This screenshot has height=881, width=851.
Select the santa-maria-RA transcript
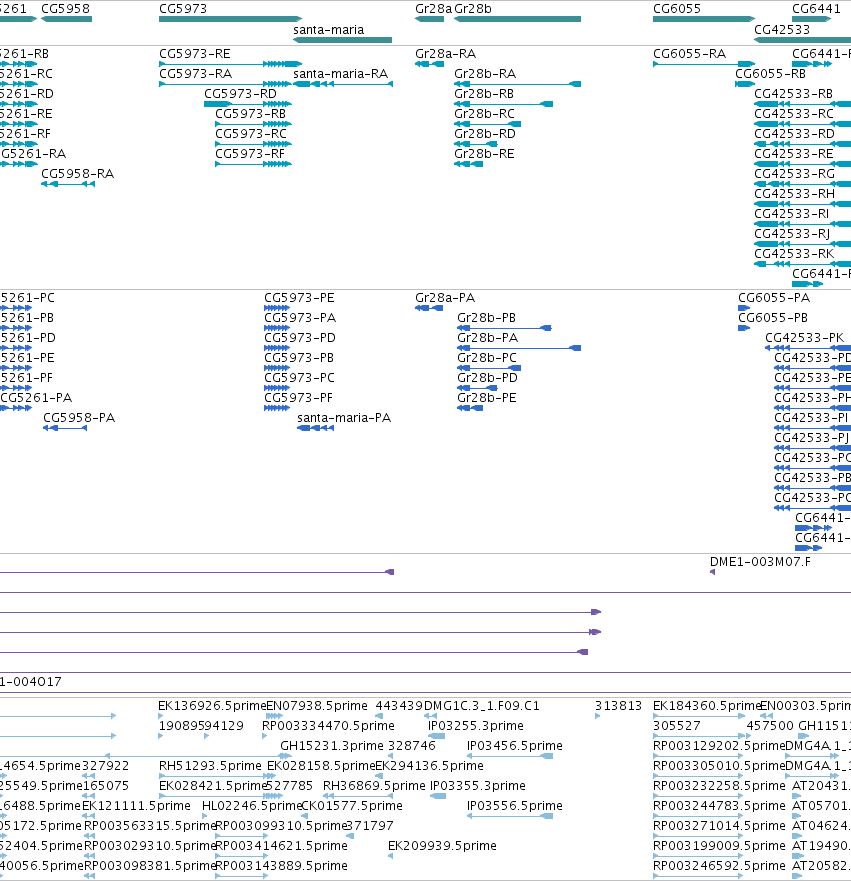pos(340,74)
